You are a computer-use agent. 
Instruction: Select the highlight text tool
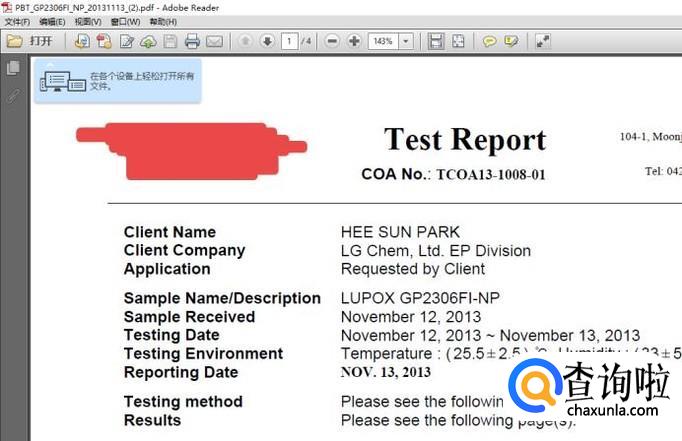(512, 41)
